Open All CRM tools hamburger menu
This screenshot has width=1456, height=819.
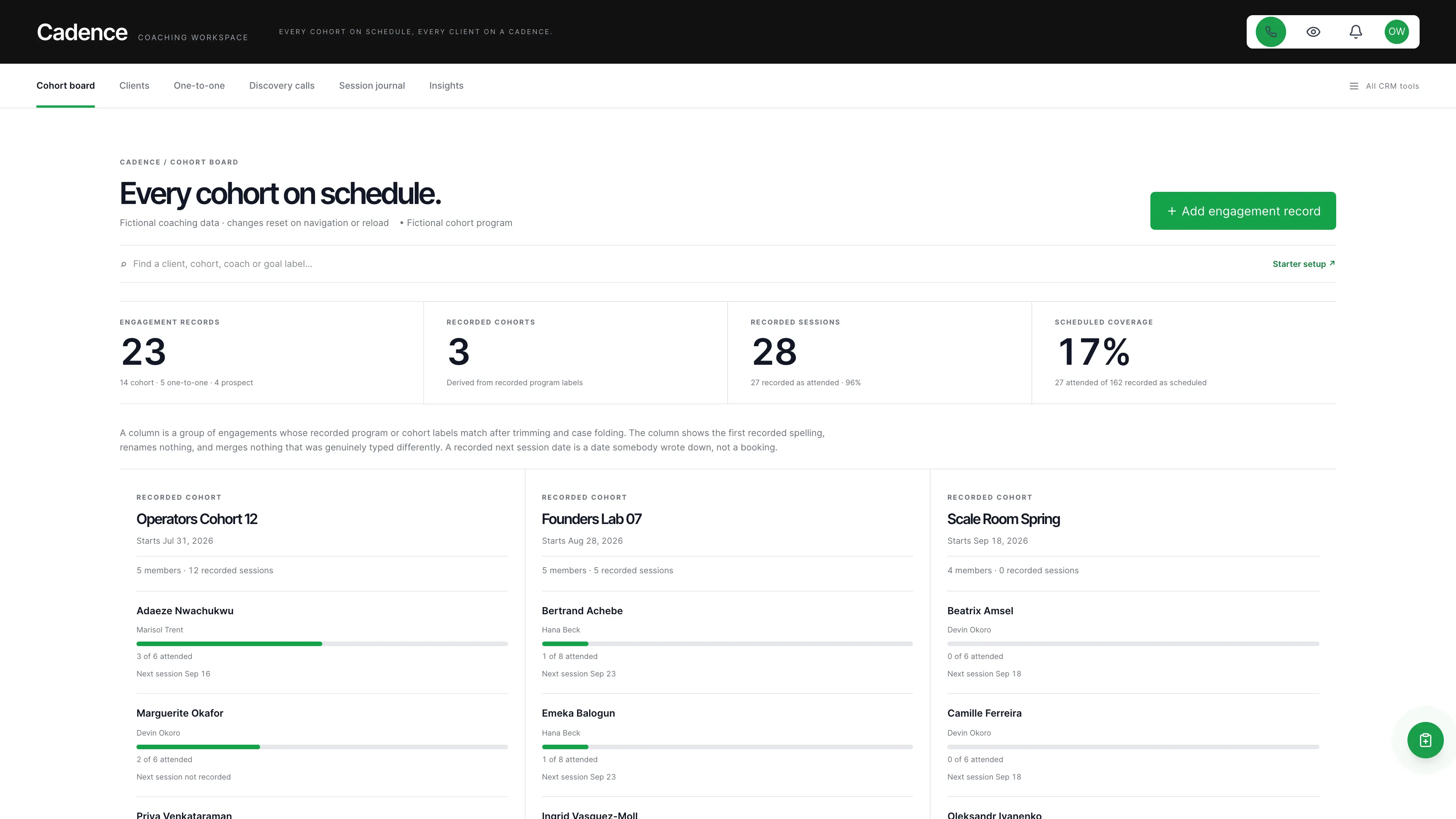pyautogui.click(x=1384, y=86)
